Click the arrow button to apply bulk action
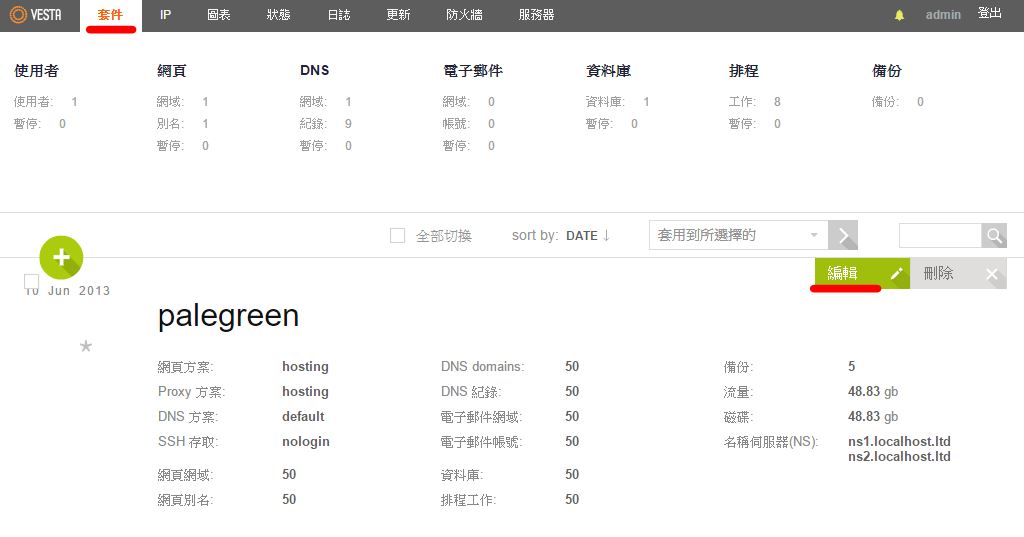Screen dimensions: 1024x537 coord(844,235)
